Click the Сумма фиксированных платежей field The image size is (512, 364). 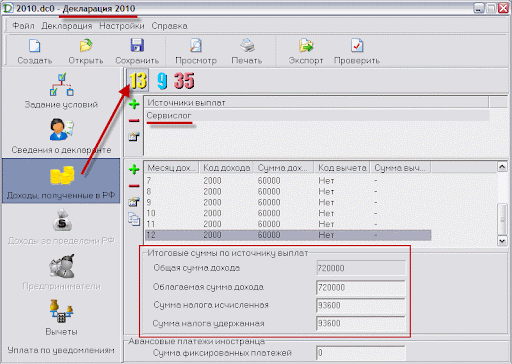361,353
